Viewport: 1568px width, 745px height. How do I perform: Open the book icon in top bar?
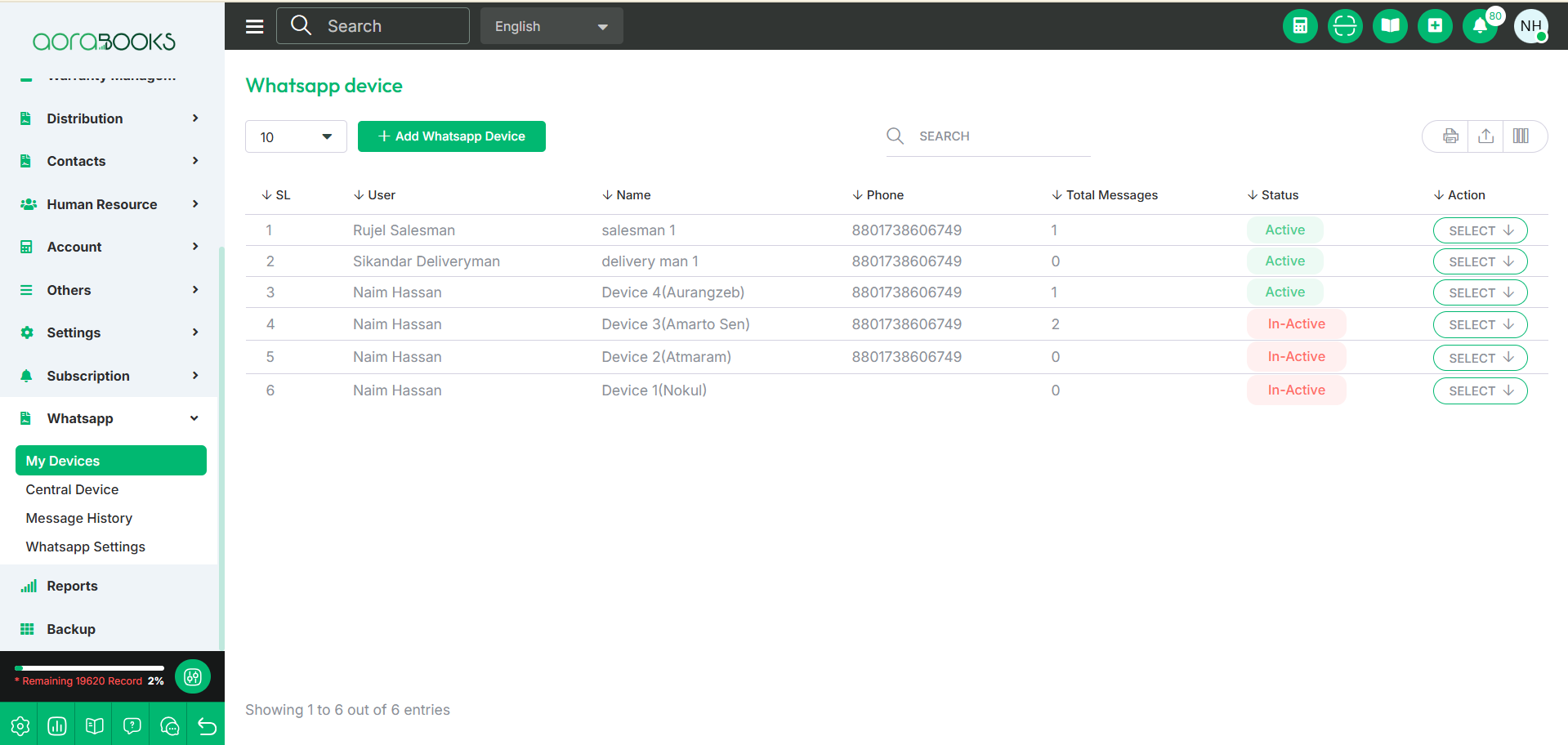[x=1390, y=26]
